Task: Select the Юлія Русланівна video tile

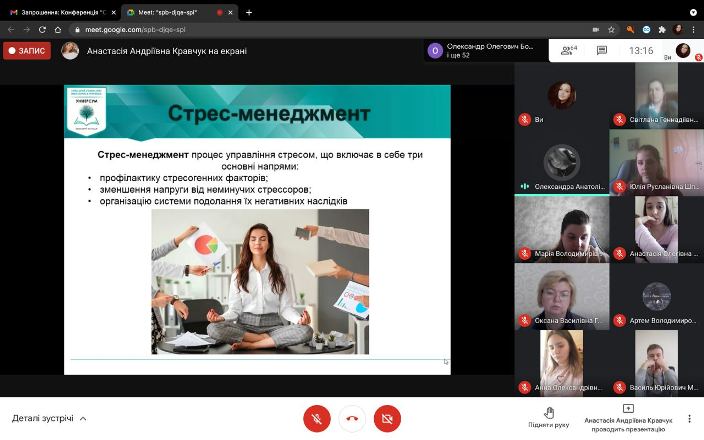Action: 656,162
